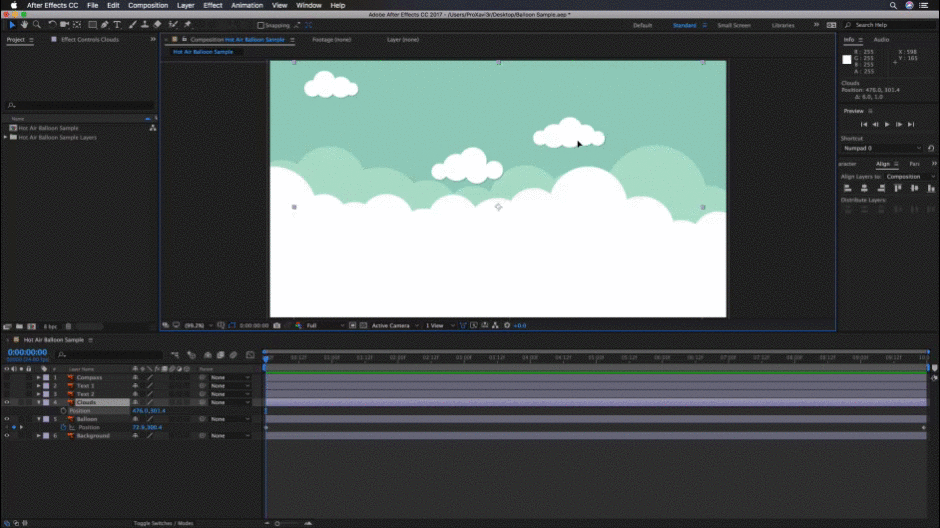Screen dimensions: 940x528
Task: Click Toggle Switches / Modes button
Action: point(163,523)
